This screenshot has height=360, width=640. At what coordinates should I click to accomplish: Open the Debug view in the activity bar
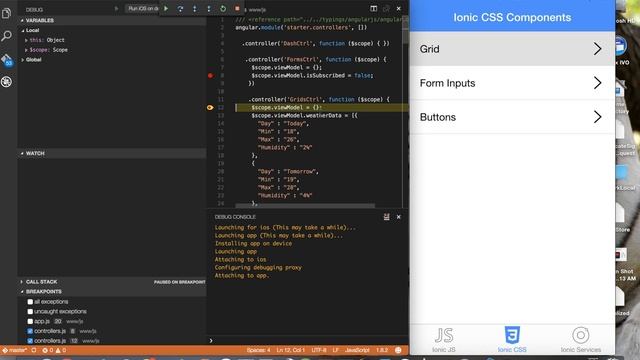pos(7,82)
